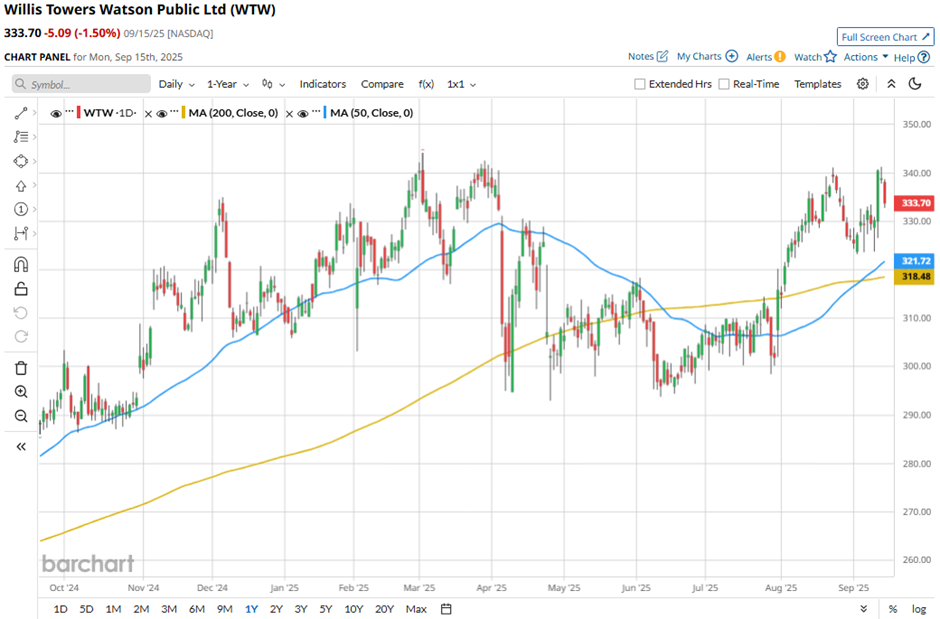Click the Symbol search input field
Viewport: 940px width, 619px height.
click(x=81, y=84)
